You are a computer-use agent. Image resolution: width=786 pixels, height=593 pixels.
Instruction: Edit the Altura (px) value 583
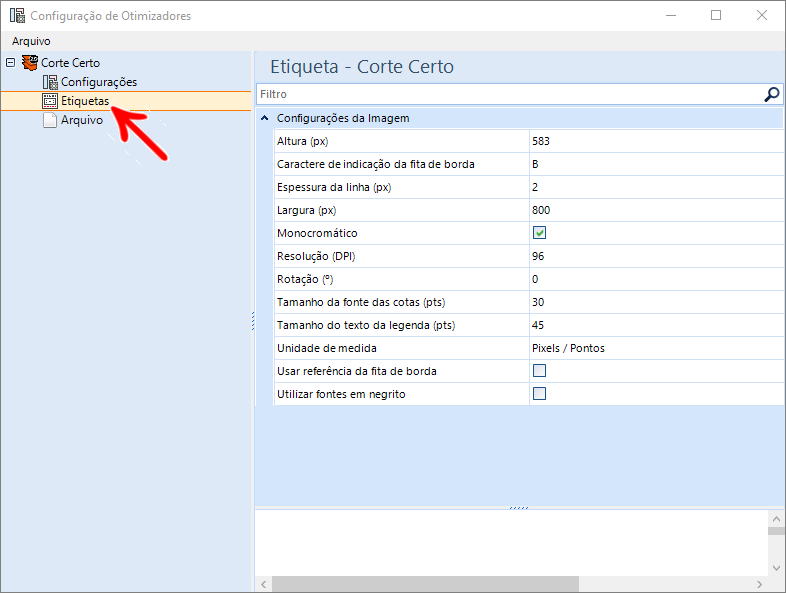(657, 141)
